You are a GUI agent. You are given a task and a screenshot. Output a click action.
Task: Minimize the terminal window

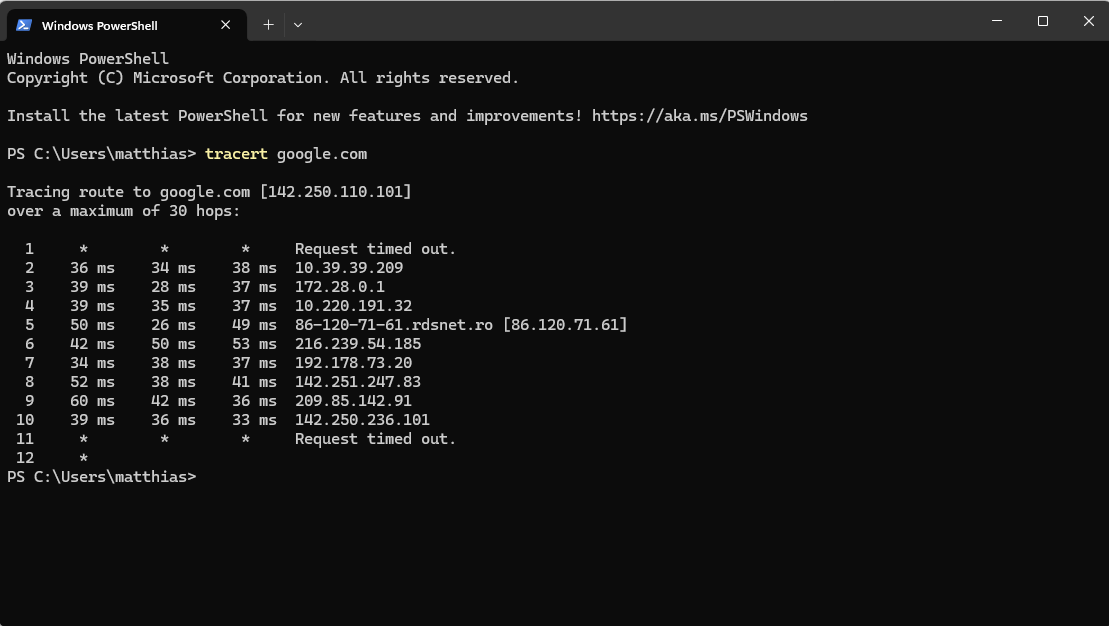click(x=996, y=21)
